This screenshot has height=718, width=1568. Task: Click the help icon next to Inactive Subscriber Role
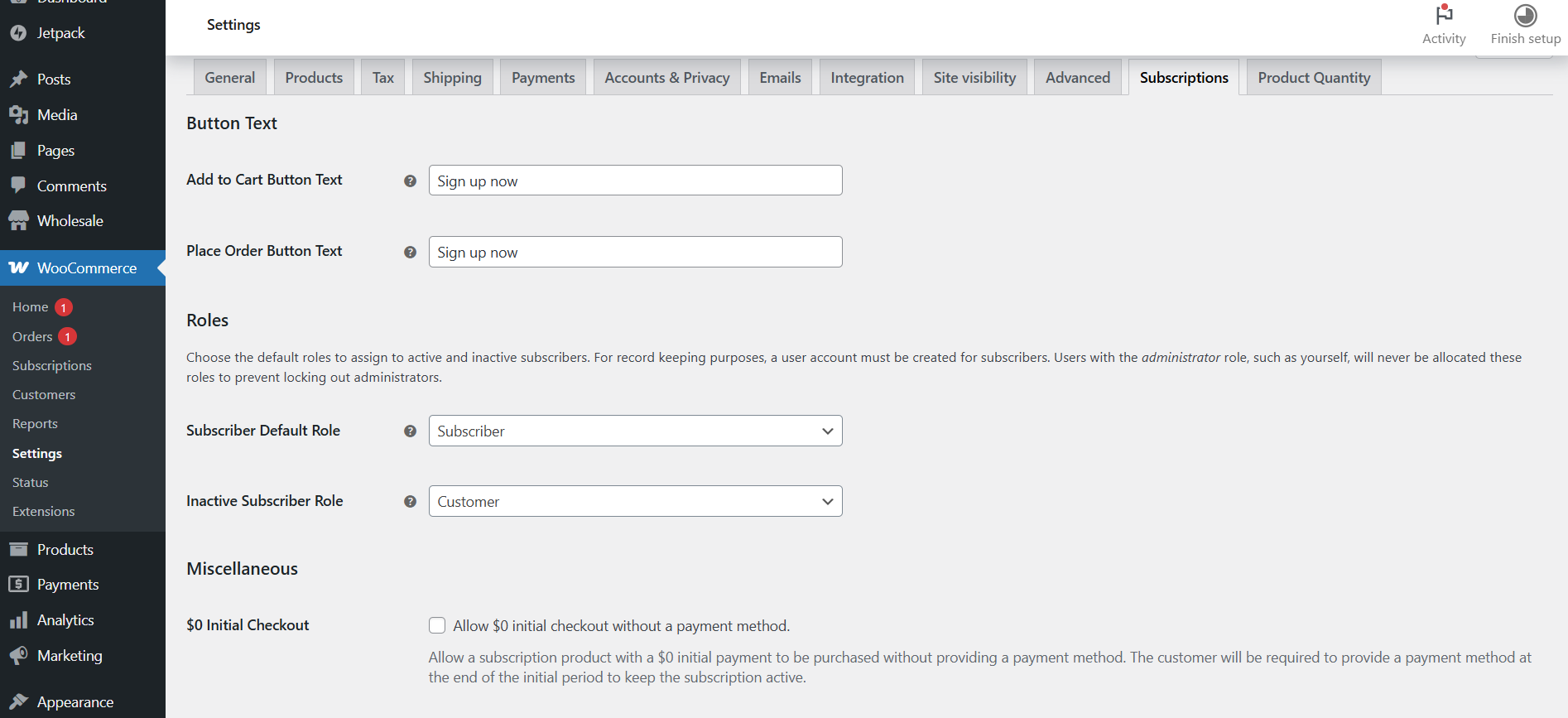[410, 501]
